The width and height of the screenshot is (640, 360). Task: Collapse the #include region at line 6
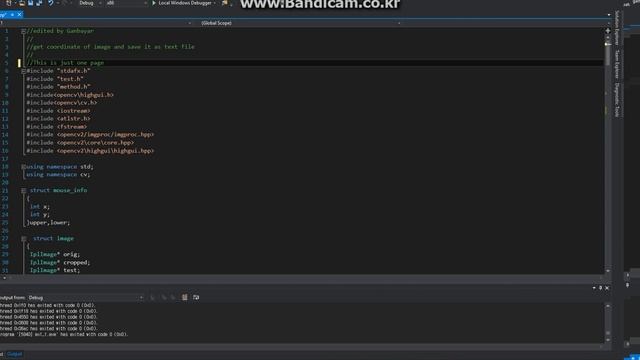[23, 71]
